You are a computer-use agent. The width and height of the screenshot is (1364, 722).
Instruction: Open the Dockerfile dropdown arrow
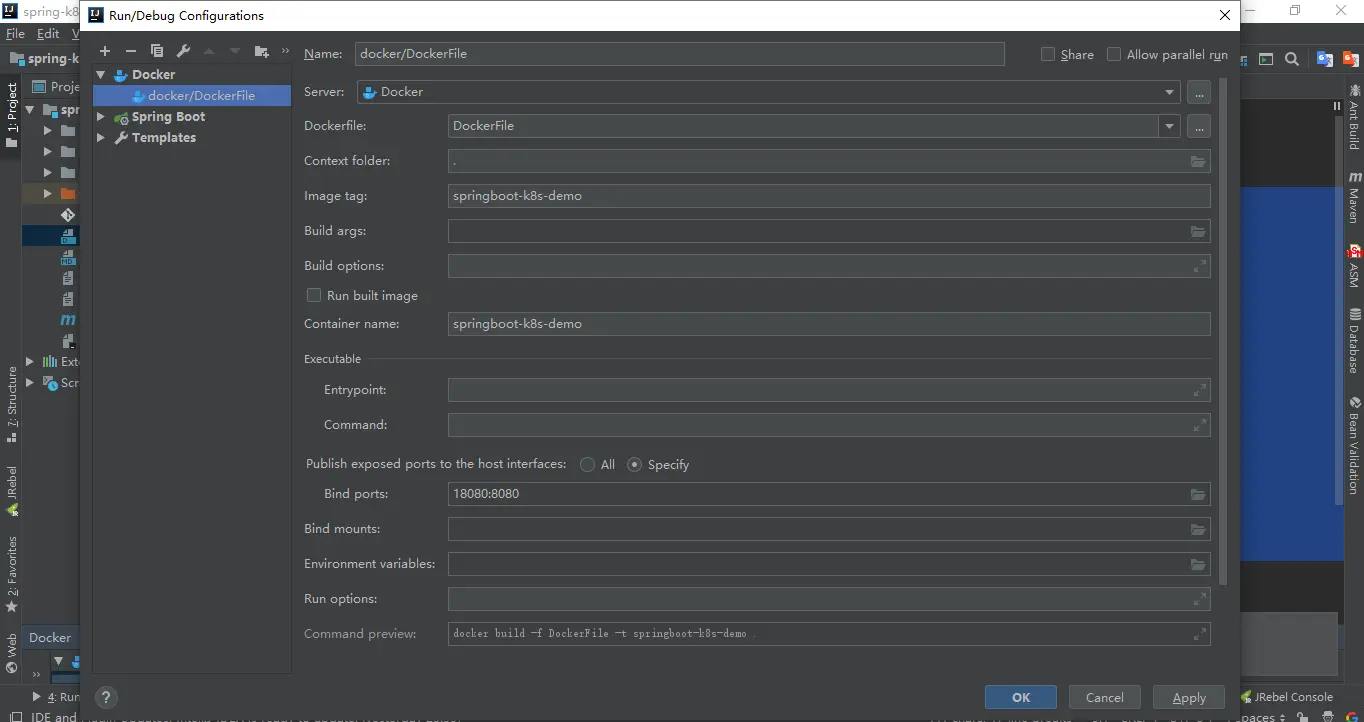(x=1169, y=126)
